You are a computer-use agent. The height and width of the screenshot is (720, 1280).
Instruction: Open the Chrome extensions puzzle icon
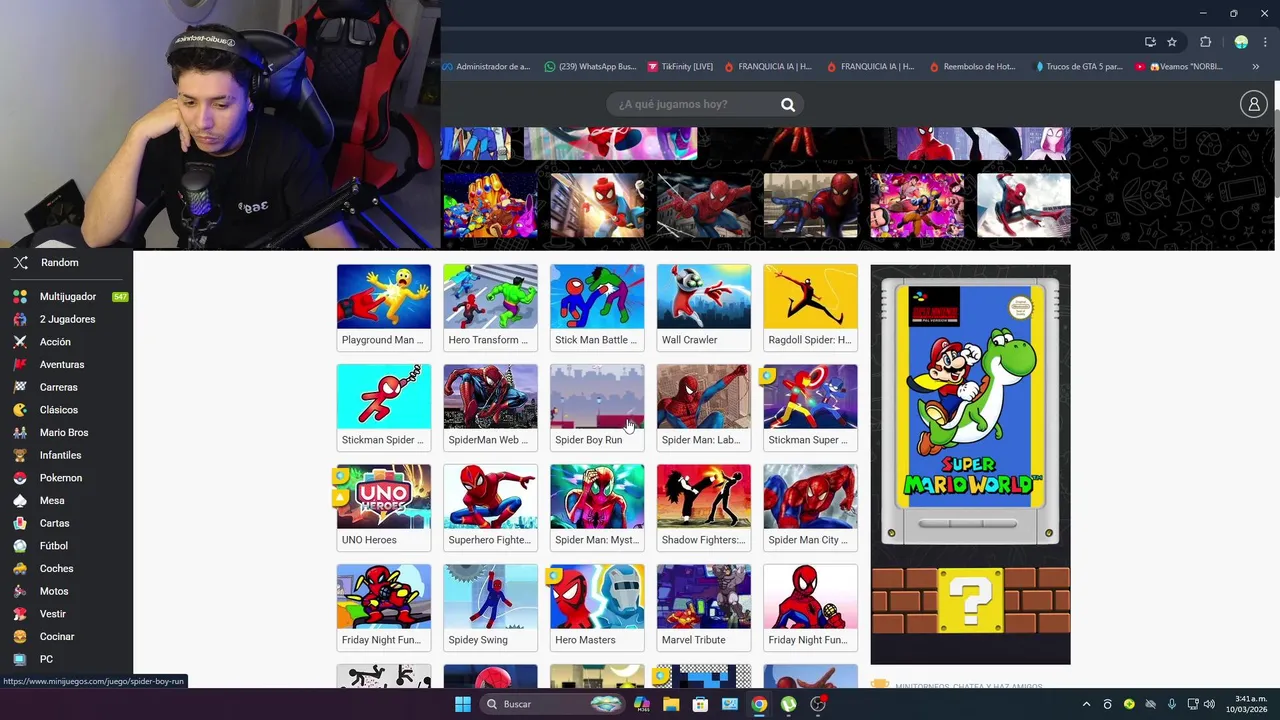tap(1205, 42)
